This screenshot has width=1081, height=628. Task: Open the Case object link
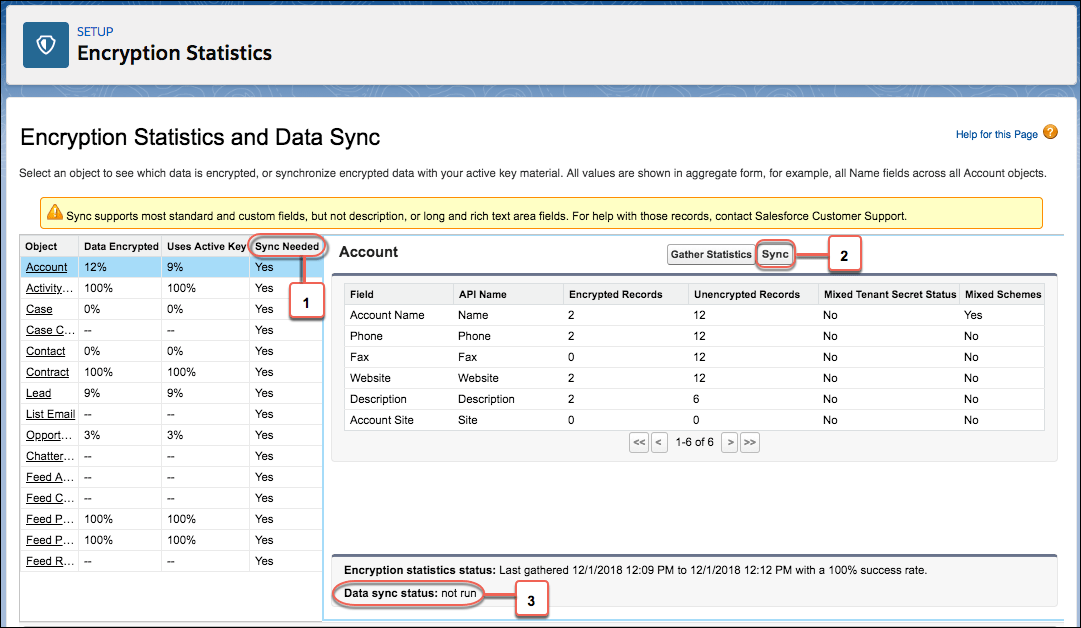click(39, 309)
